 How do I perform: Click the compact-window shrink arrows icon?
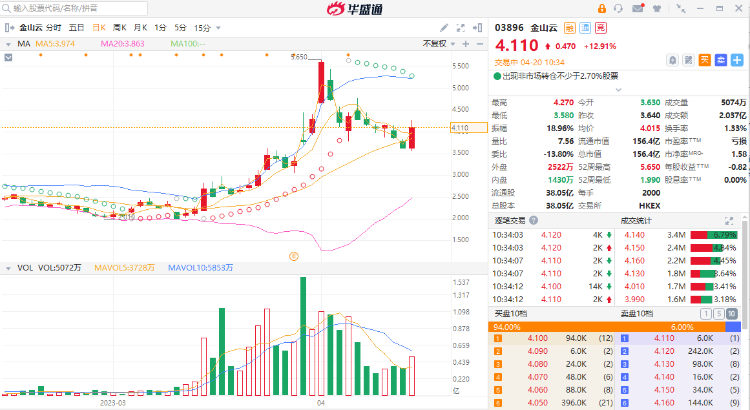click(x=681, y=8)
